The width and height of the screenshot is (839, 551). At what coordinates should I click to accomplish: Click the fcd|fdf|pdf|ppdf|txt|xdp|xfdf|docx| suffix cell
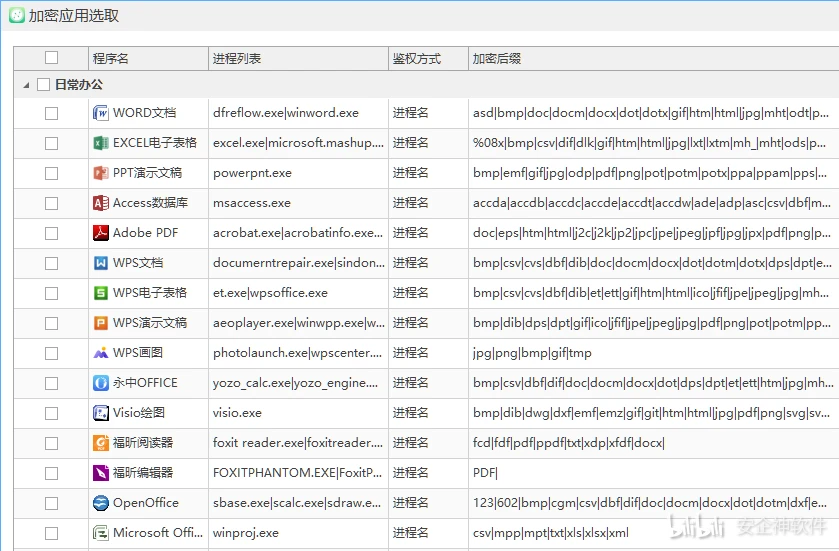click(654, 442)
